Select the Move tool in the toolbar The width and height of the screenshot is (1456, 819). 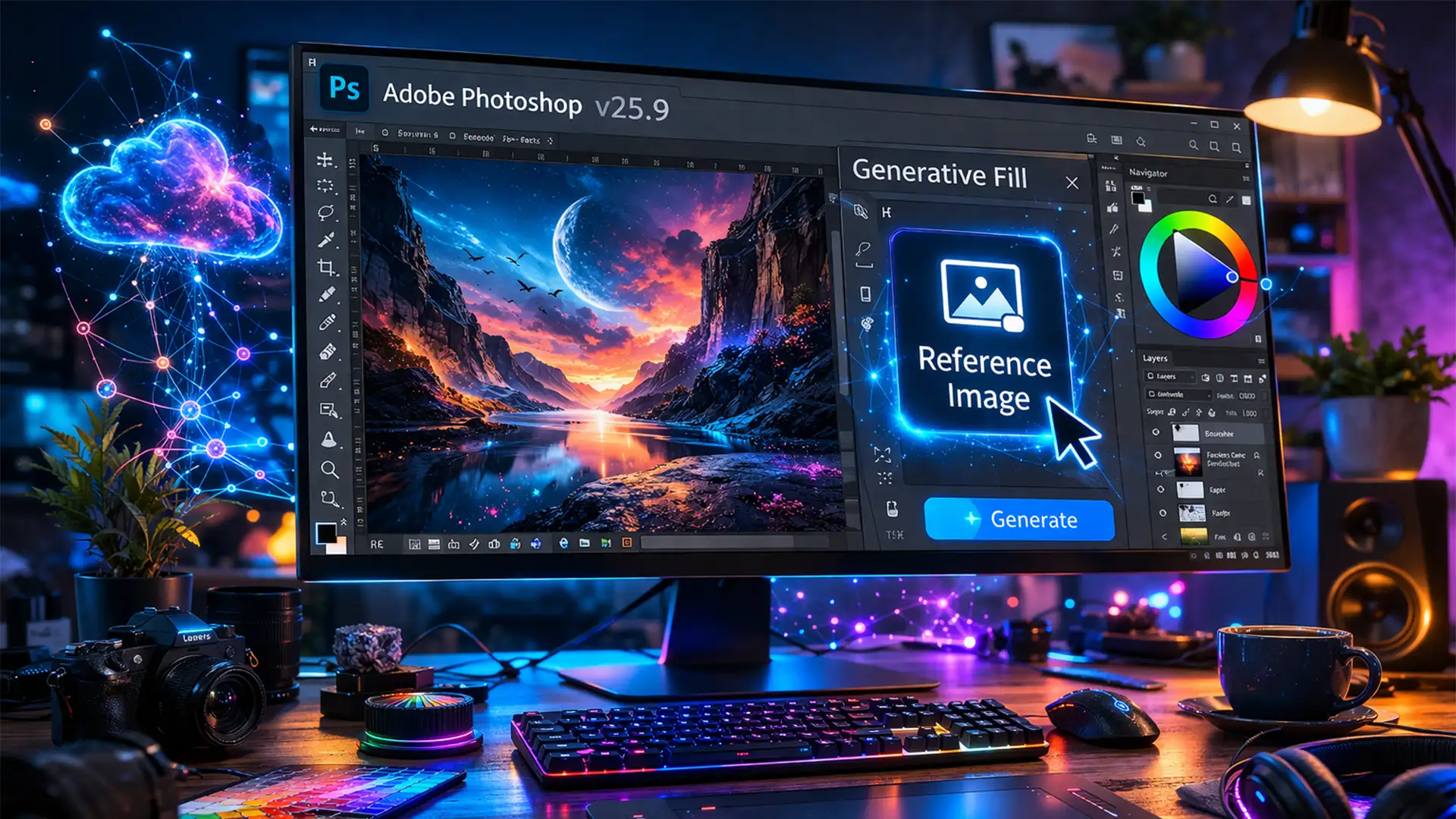pos(324,161)
